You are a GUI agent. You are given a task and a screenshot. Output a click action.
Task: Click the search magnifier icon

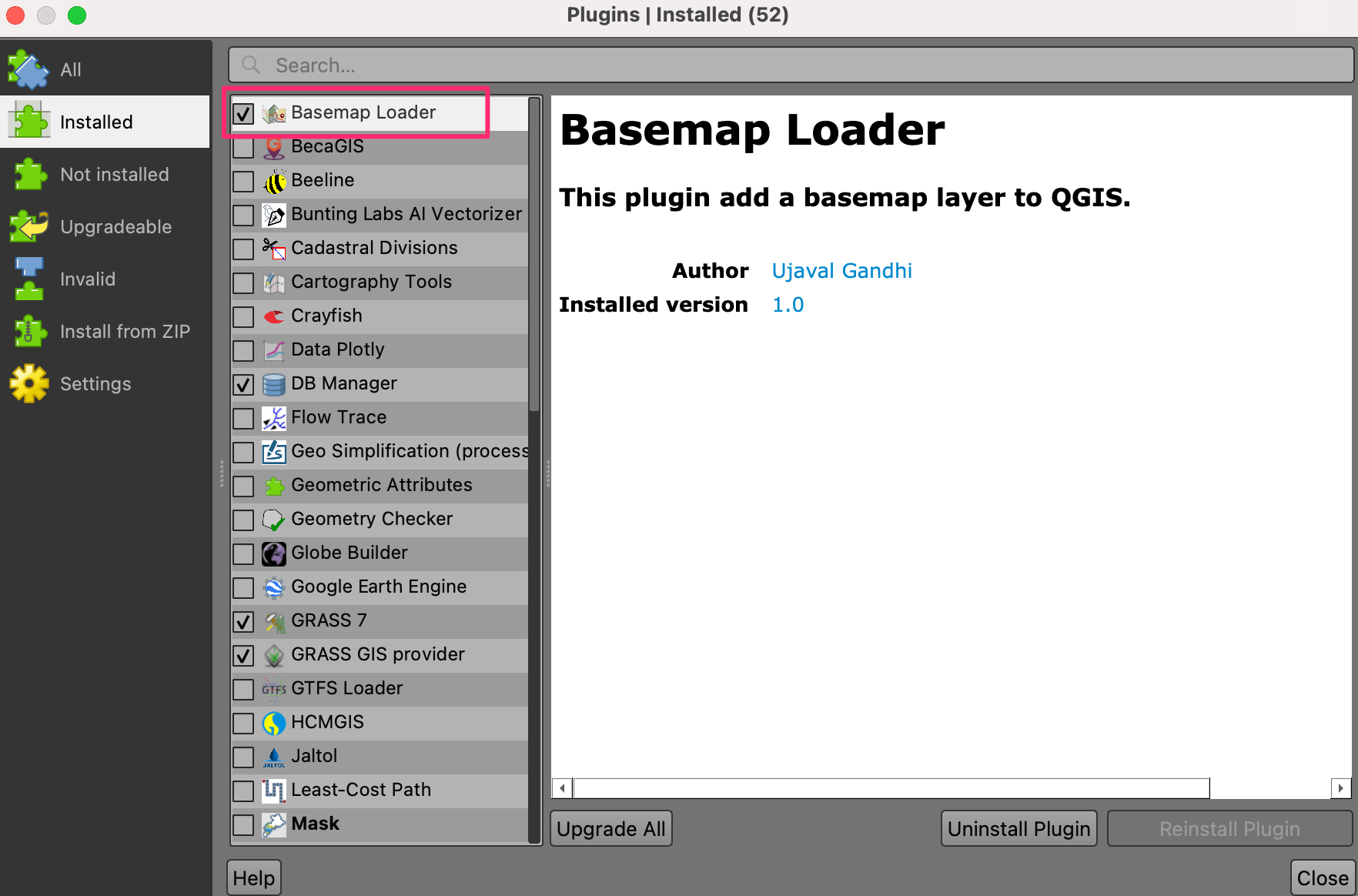pos(251,65)
